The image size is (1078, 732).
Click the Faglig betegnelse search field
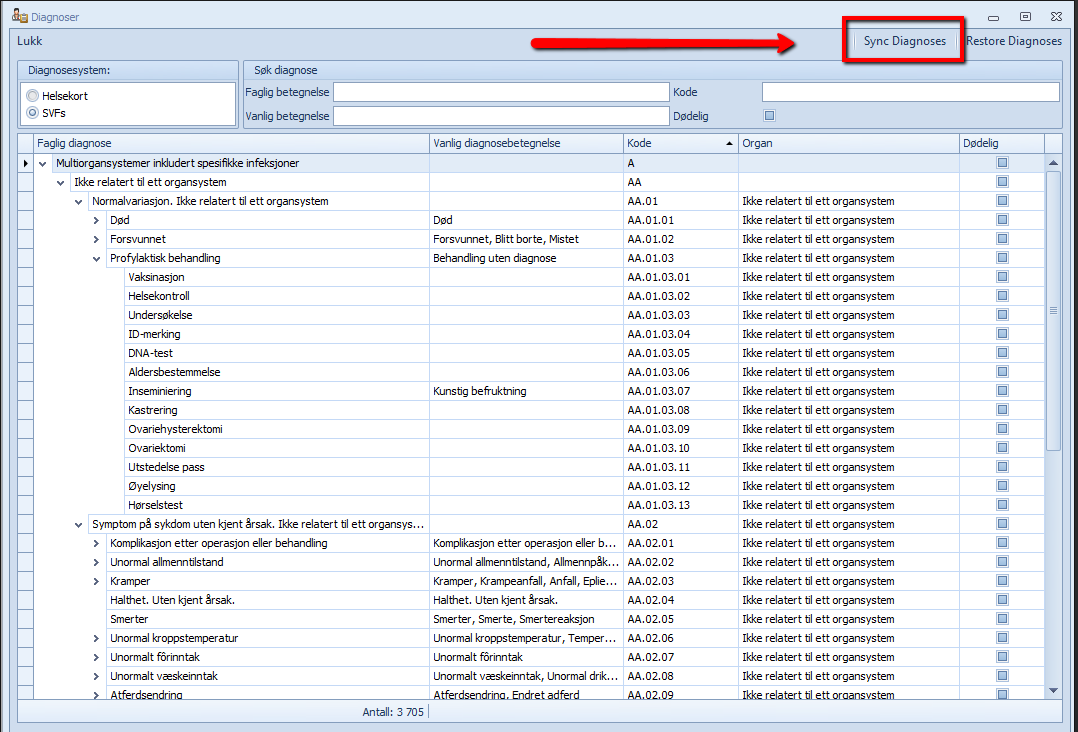tap(501, 93)
